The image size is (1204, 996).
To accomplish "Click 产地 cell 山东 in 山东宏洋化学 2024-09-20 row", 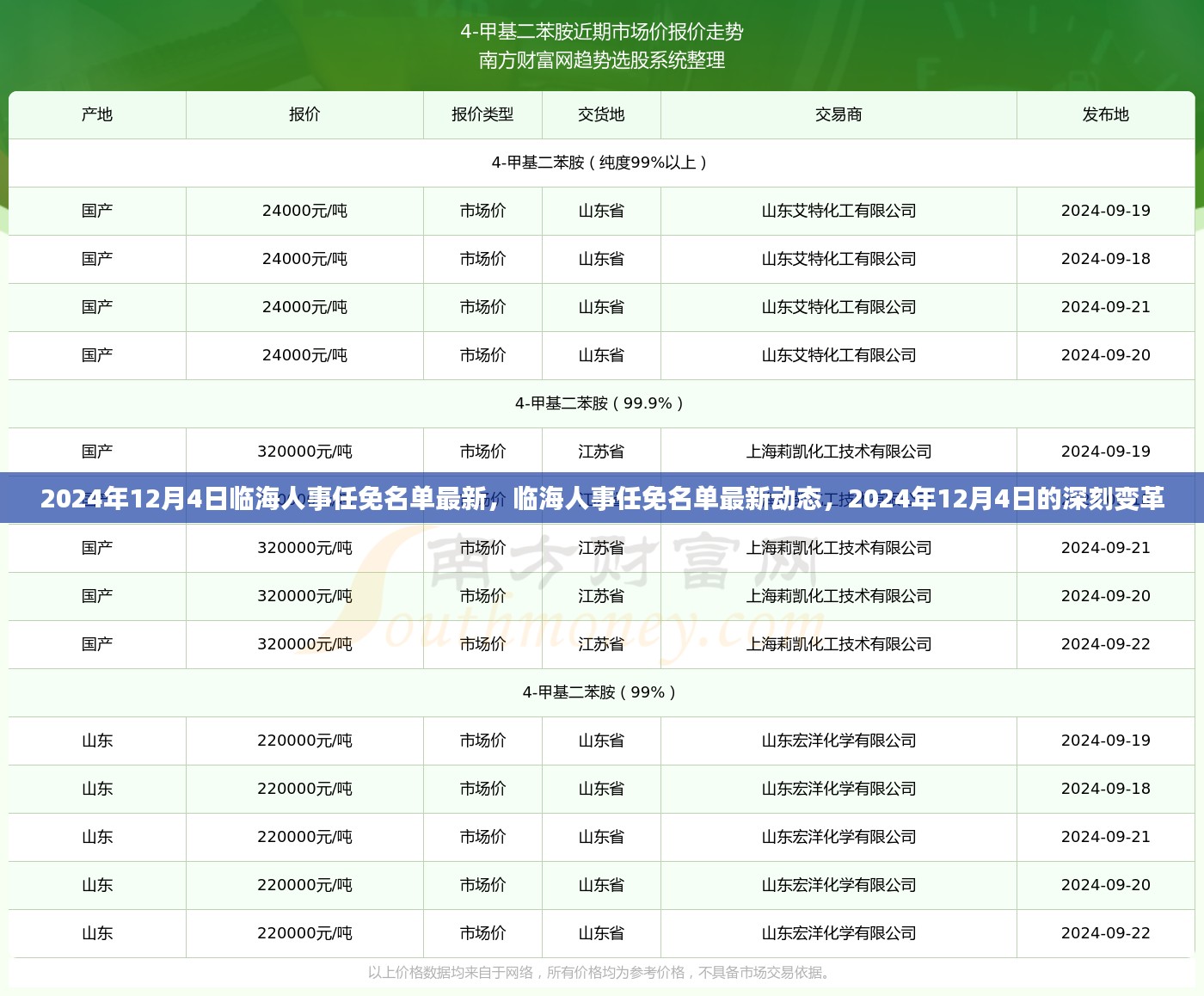I will (x=97, y=885).
